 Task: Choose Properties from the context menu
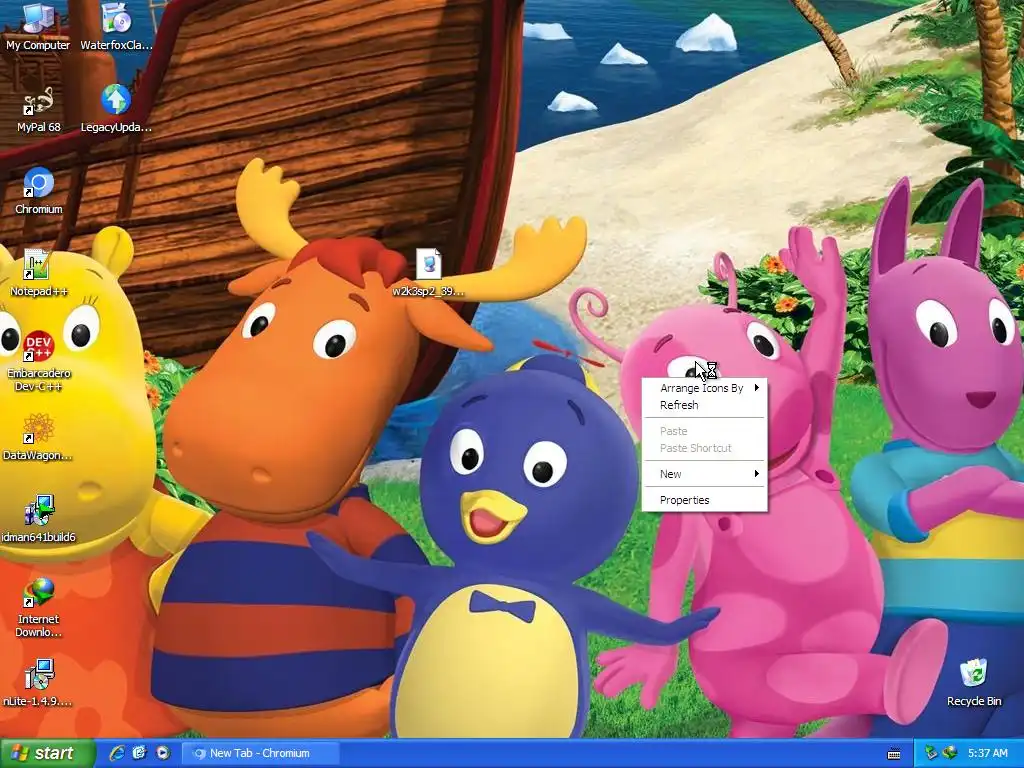705,500
